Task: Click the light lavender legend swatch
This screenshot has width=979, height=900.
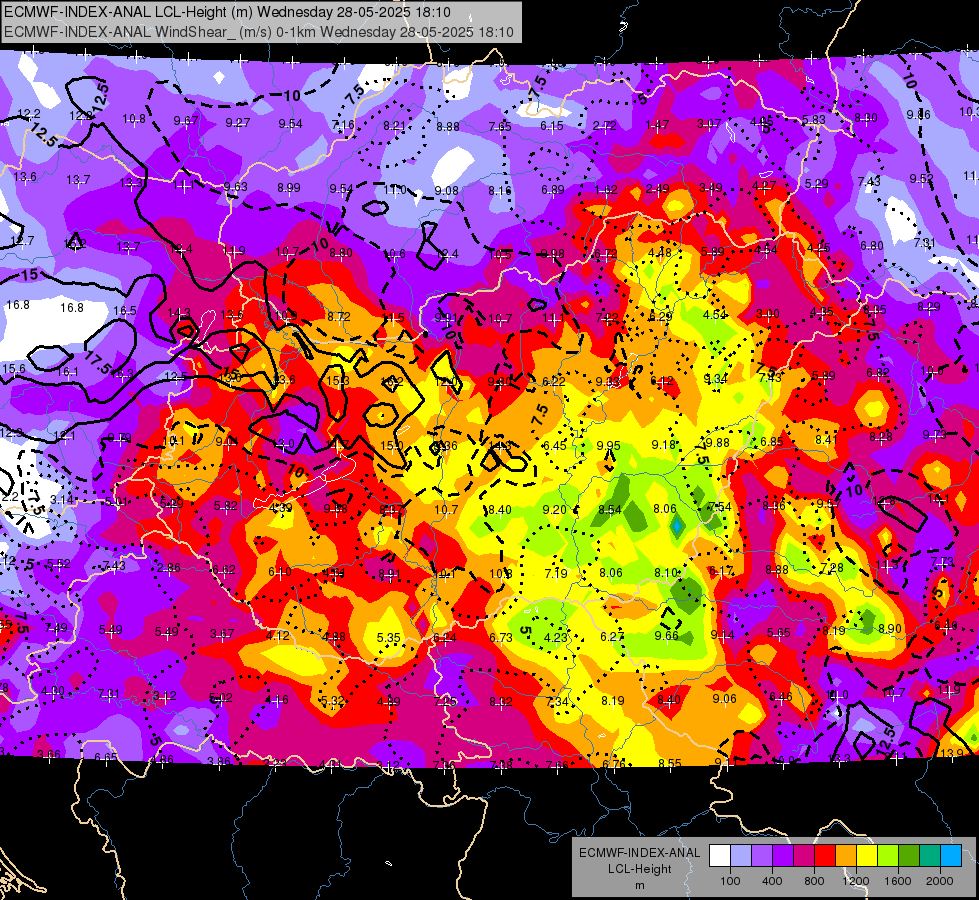Action: click(741, 855)
